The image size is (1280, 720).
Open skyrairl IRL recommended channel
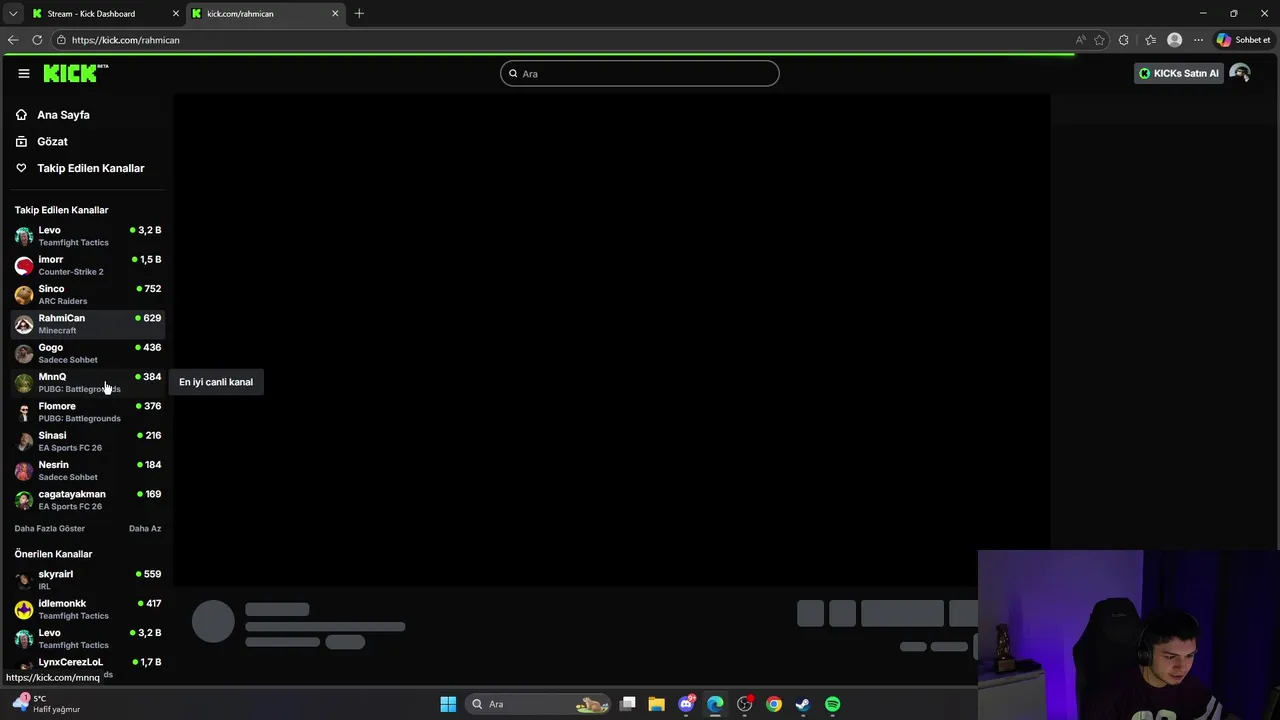pos(88,580)
